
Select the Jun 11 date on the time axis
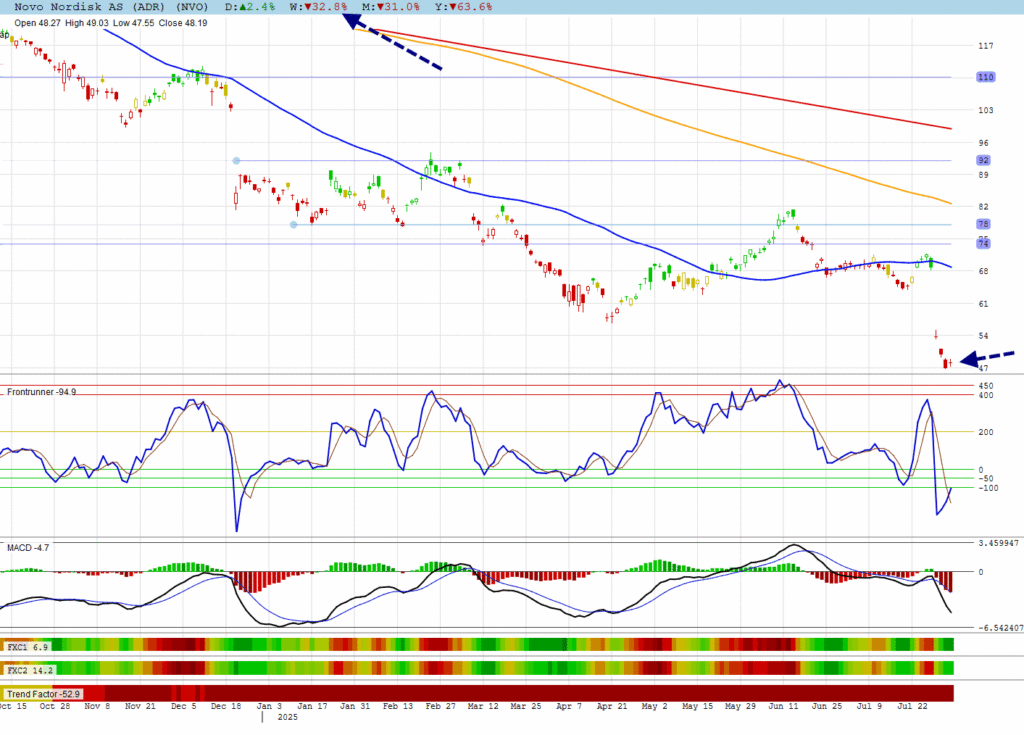784,706
